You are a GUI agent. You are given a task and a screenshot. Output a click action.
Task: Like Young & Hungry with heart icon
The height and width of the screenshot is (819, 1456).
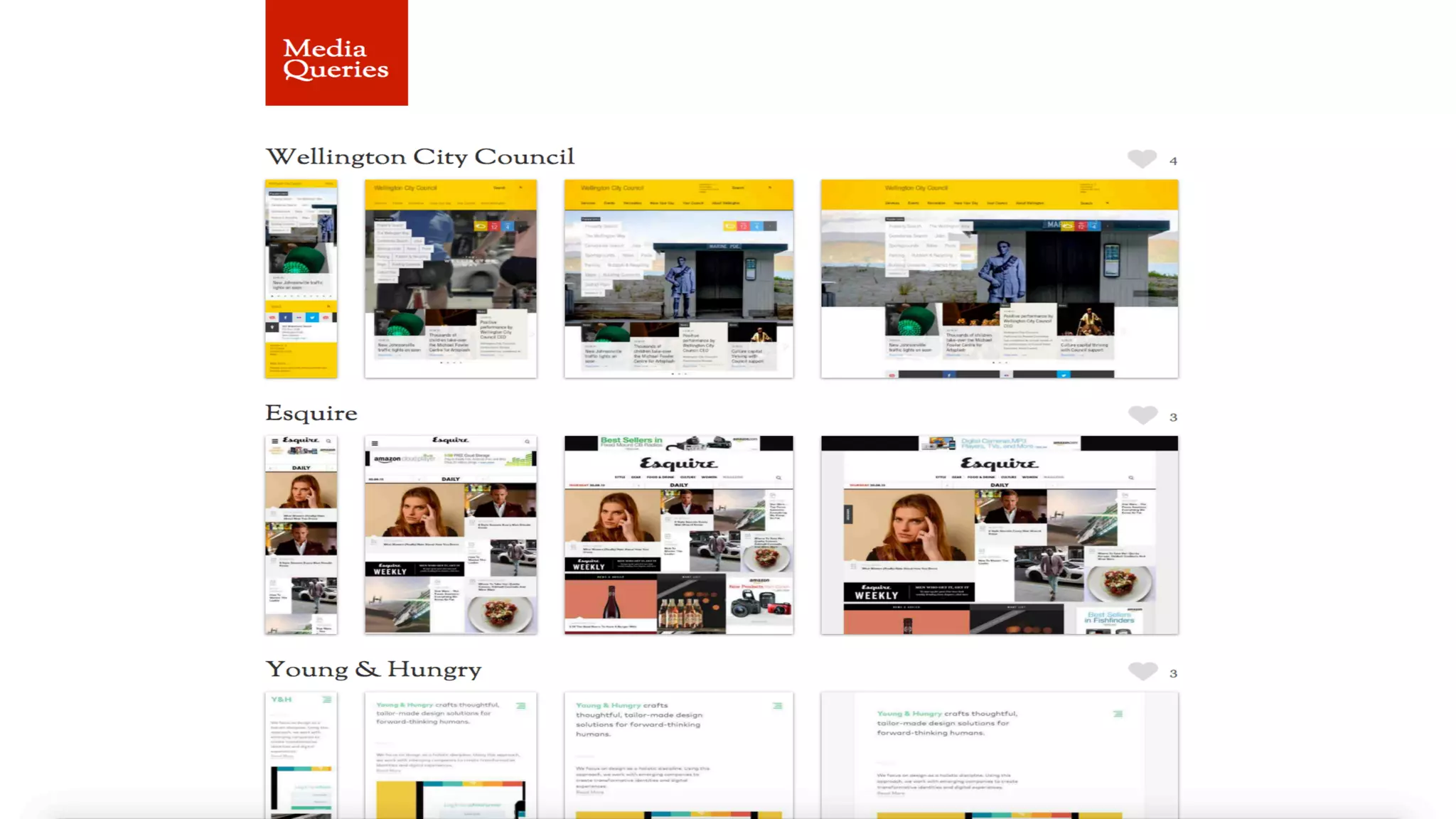click(x=1142, y=670)
